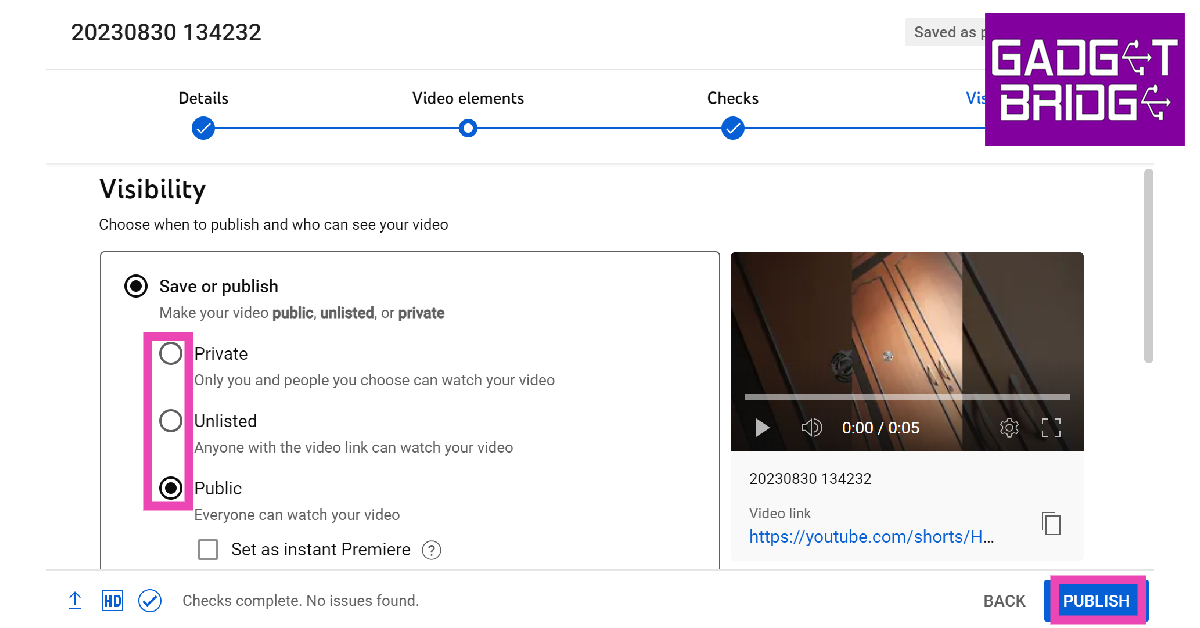1200x628 pixels.
Task: Select the Private visibility option
Action: coord(171,354)
